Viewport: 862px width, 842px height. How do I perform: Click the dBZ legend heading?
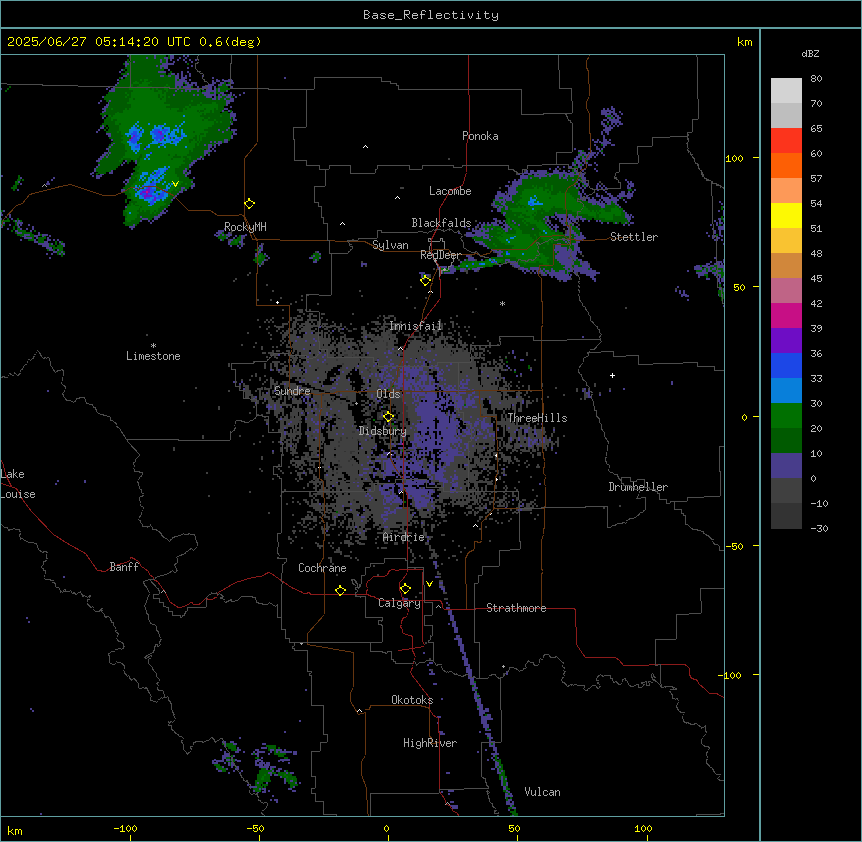click(x=810, y=54)
